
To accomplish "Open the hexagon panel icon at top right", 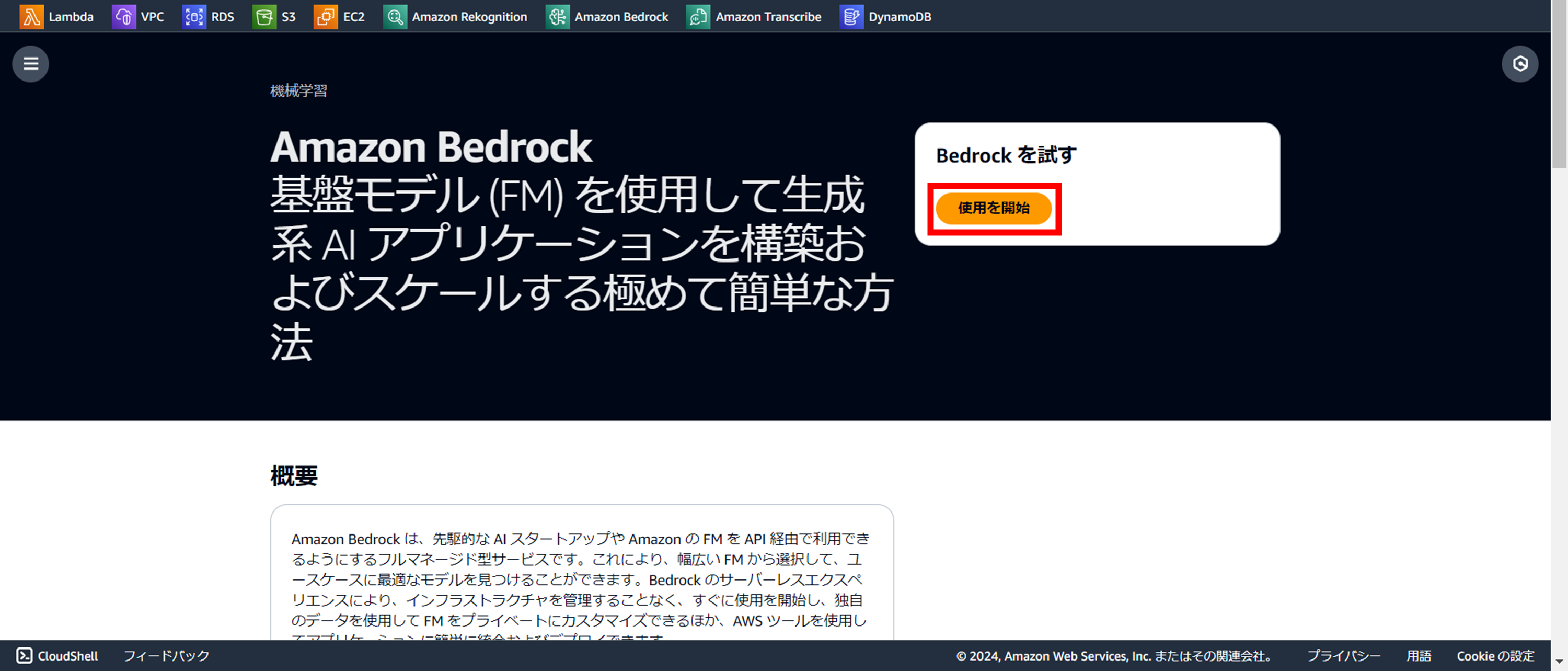I will coord(1520,63).
